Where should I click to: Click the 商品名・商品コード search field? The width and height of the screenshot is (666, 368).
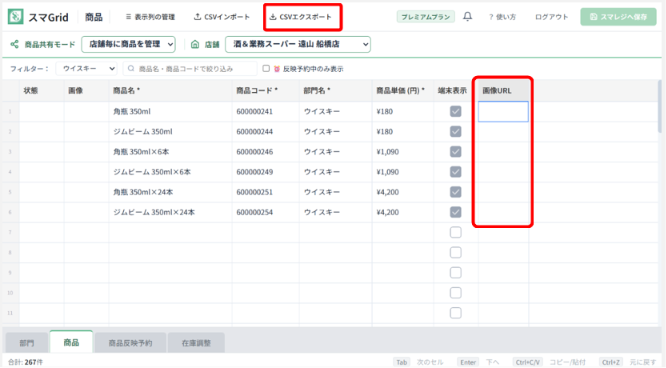point(190,68)
